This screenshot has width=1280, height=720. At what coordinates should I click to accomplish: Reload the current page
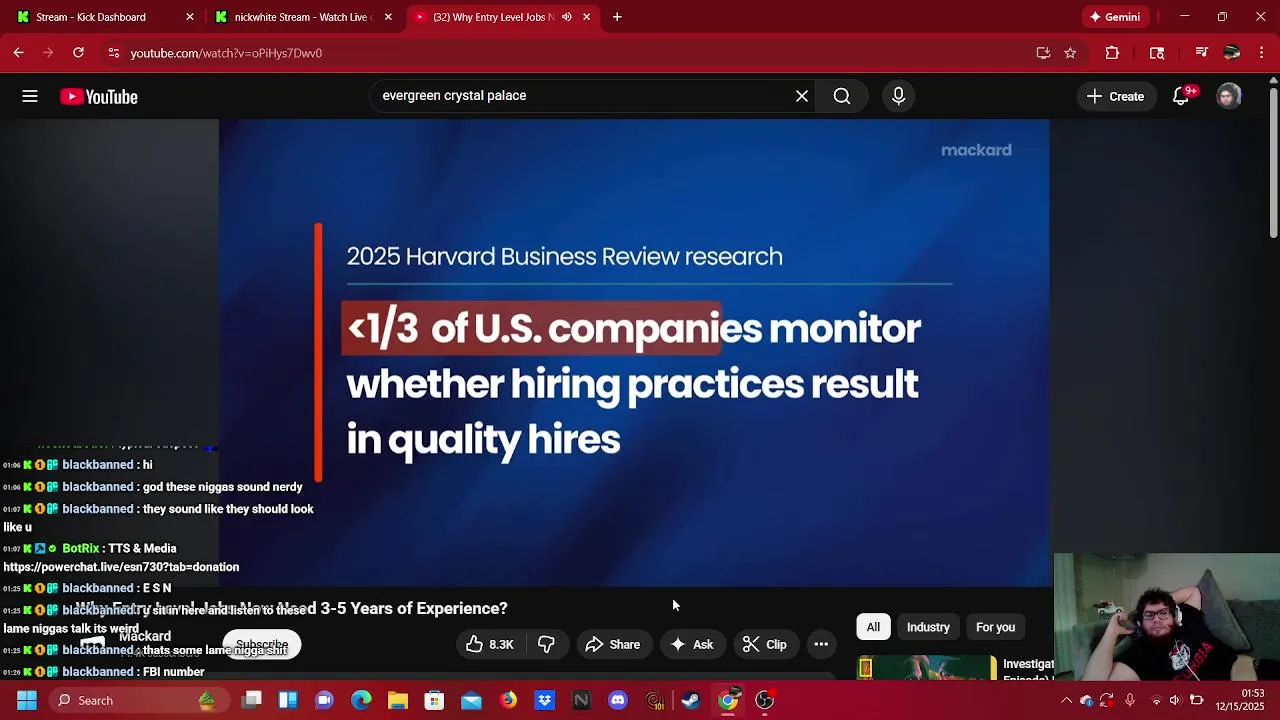pos(78,53)
